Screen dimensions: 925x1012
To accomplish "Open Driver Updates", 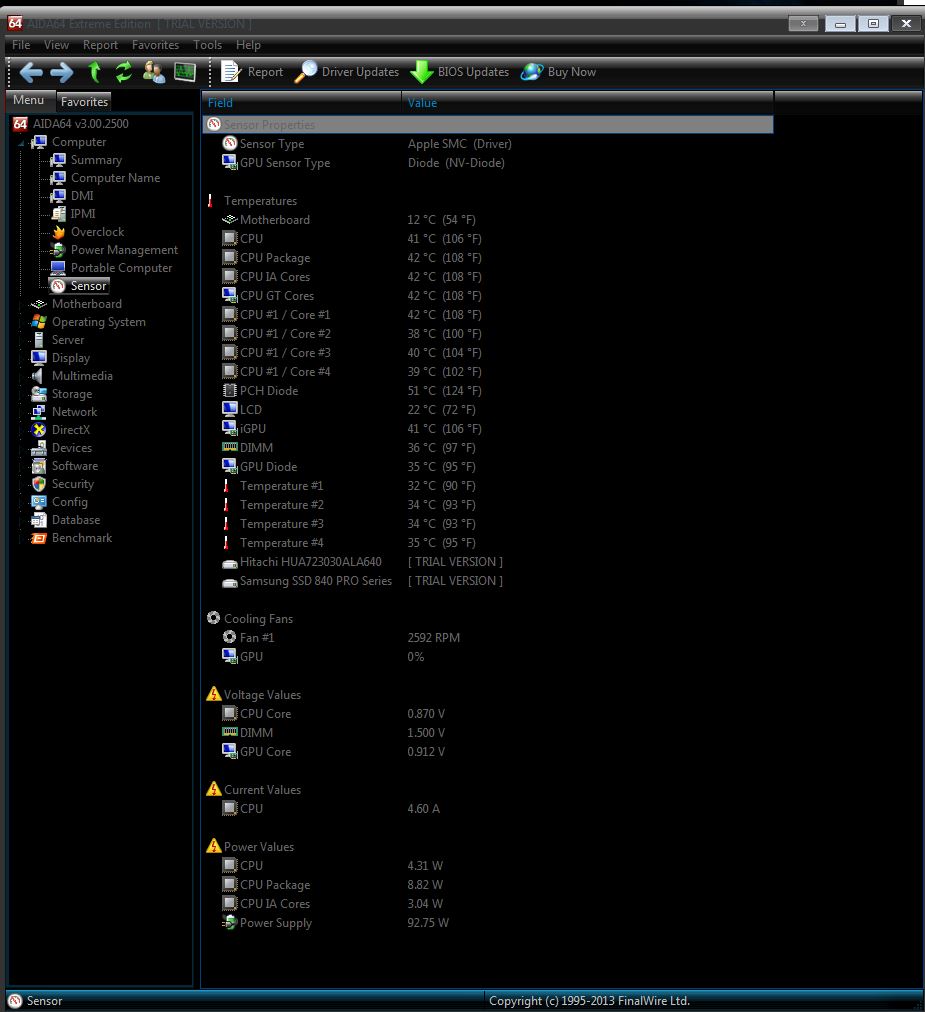I will (x=347, y=72).
